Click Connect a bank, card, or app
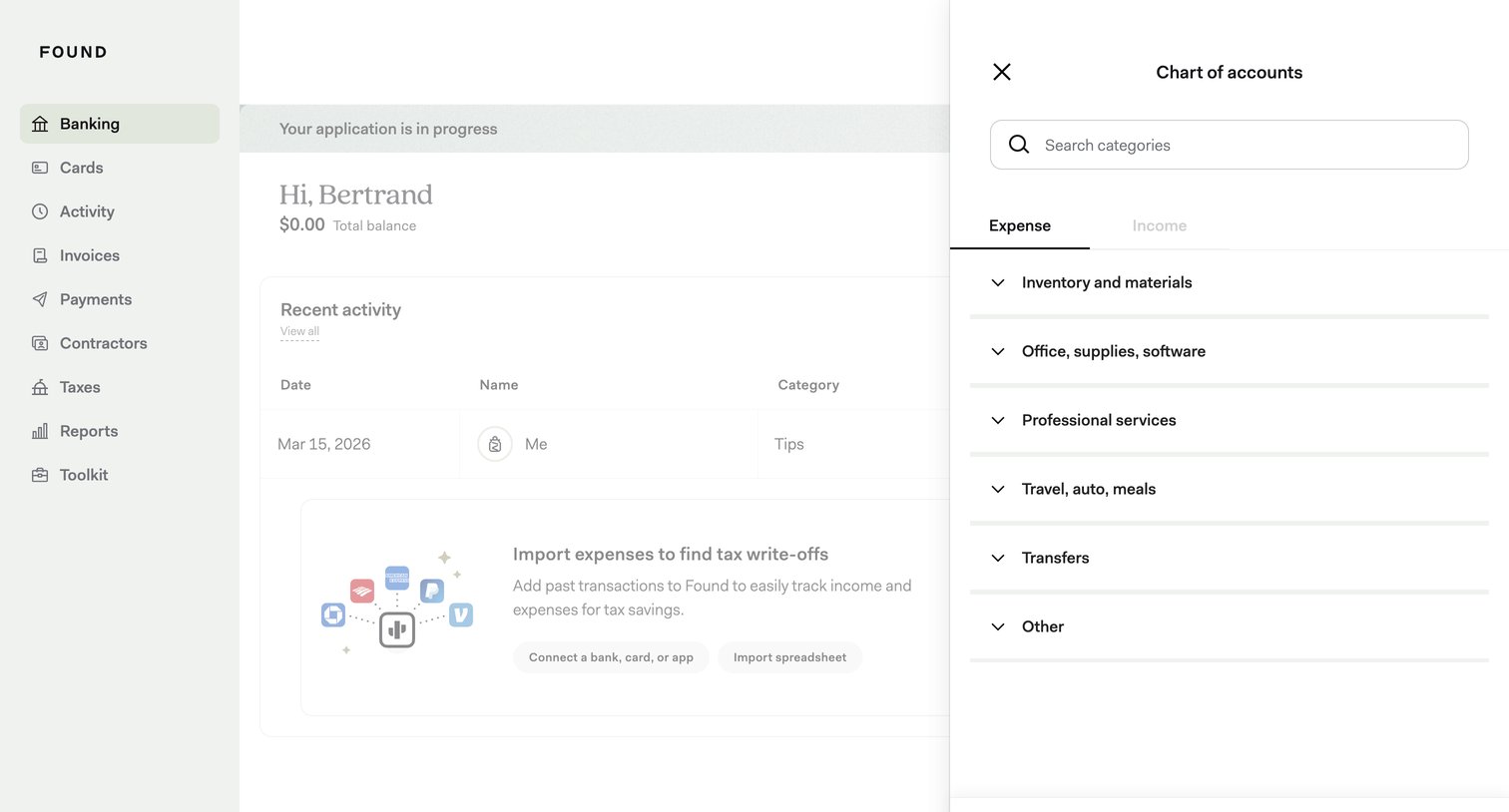 tap(611, 657)
